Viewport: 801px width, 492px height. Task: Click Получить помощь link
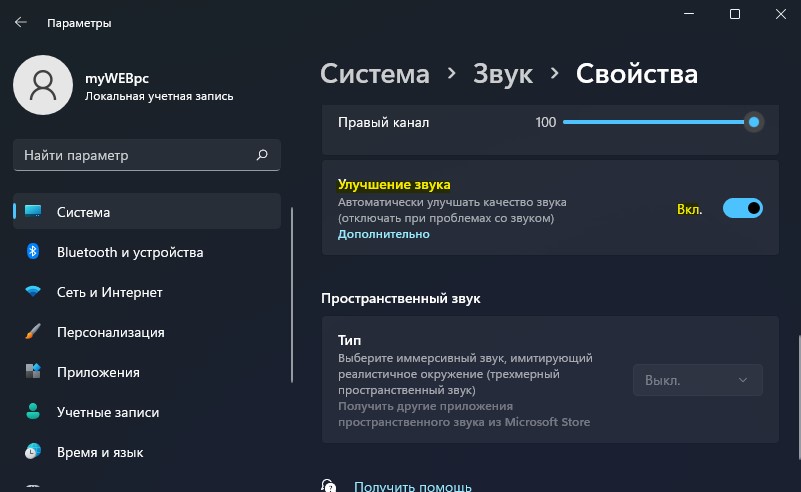coord(413,486)
